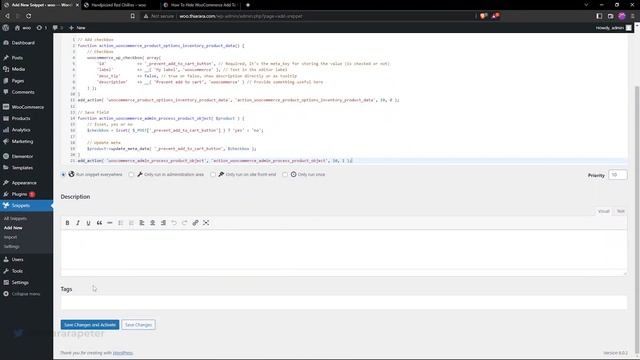Switch description editor to Visual tab
Image resolution: width=640 pixels, height=360 pixels.
[603, 211]
